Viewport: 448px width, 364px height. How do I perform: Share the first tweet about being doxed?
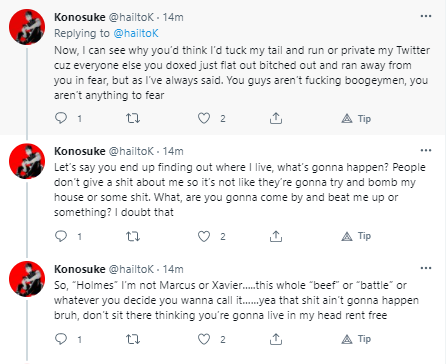point(276,118)
